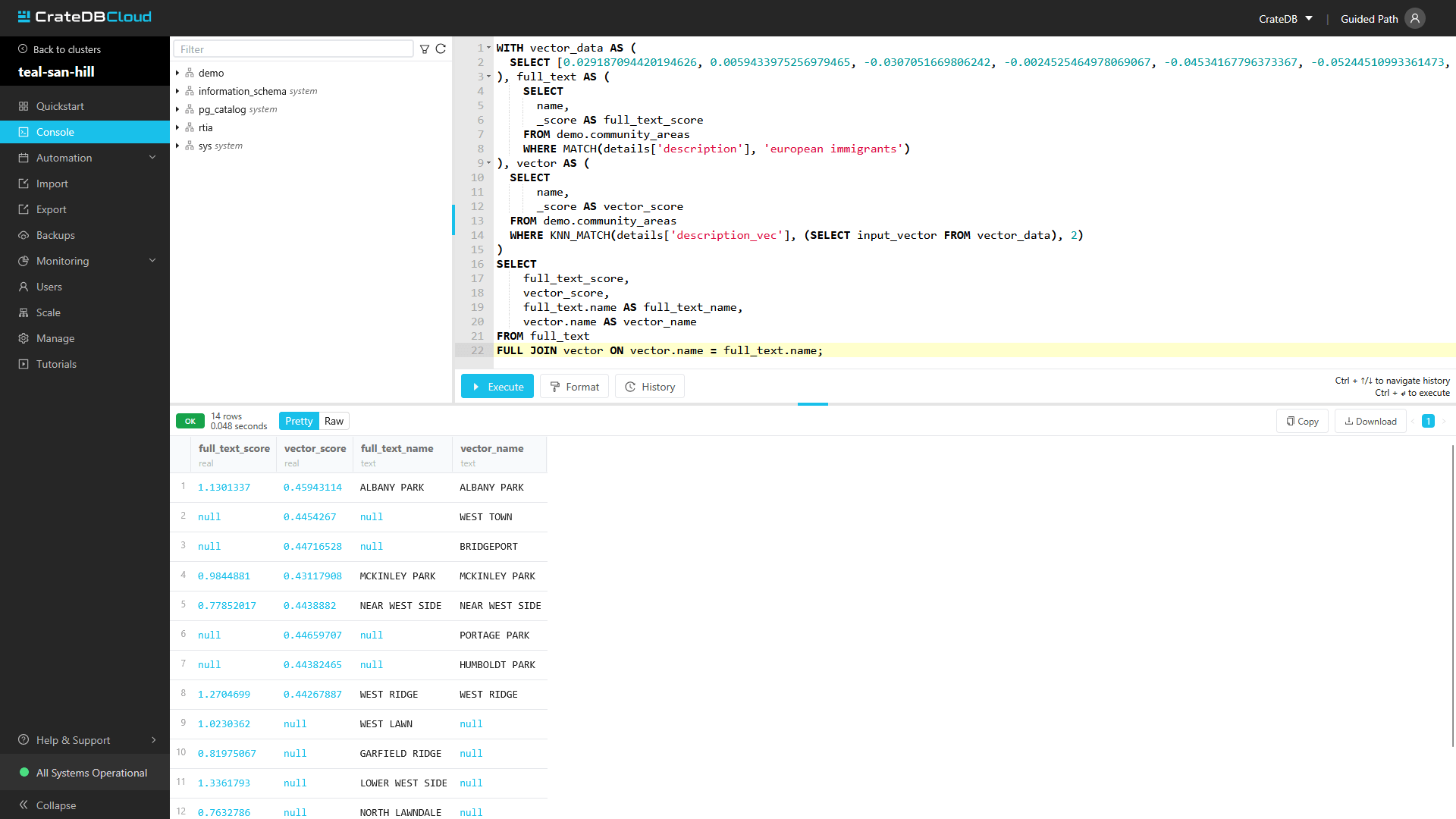
Task: Click the CrateDB Cloud logo
Action: pos(84,17)
